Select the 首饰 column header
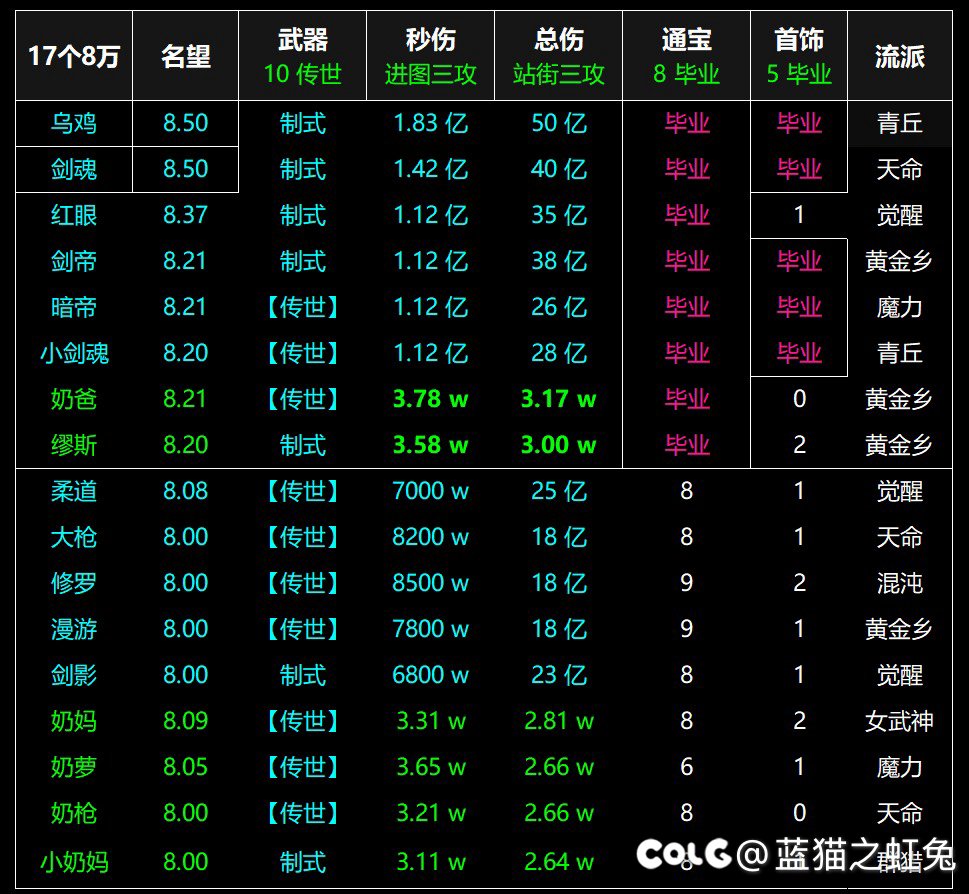 [799, 41]
